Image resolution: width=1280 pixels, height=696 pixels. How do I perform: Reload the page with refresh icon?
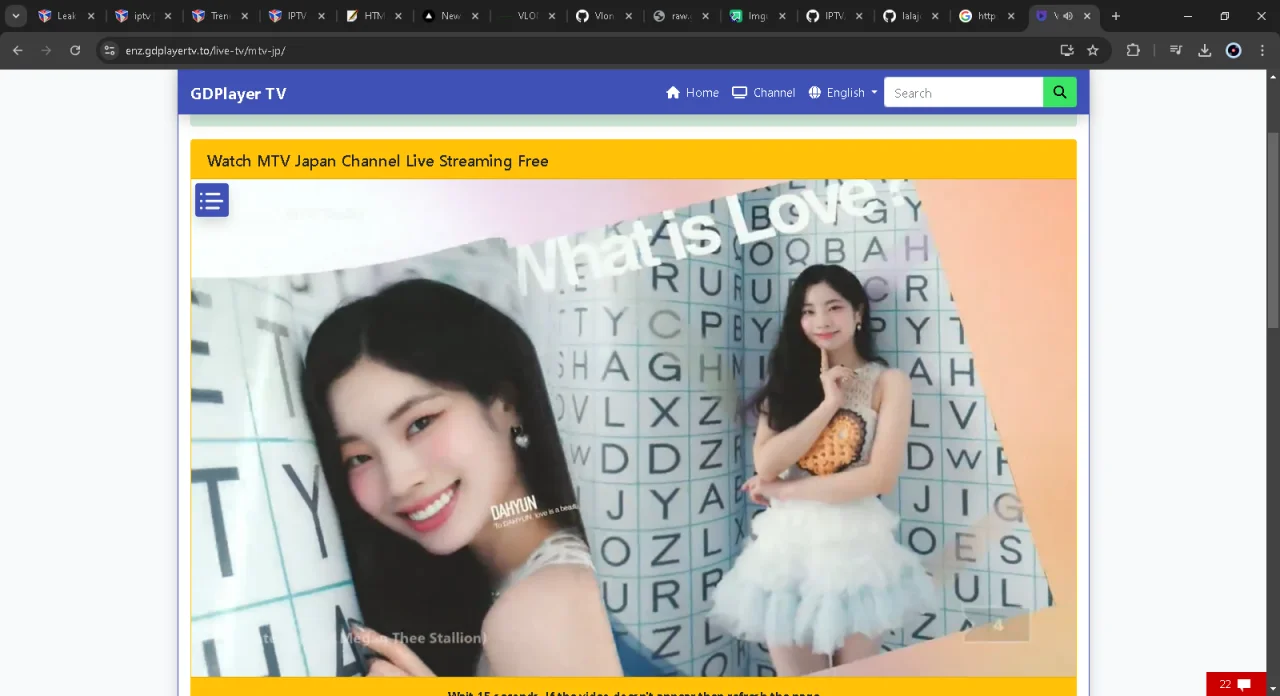pos(75,50)
